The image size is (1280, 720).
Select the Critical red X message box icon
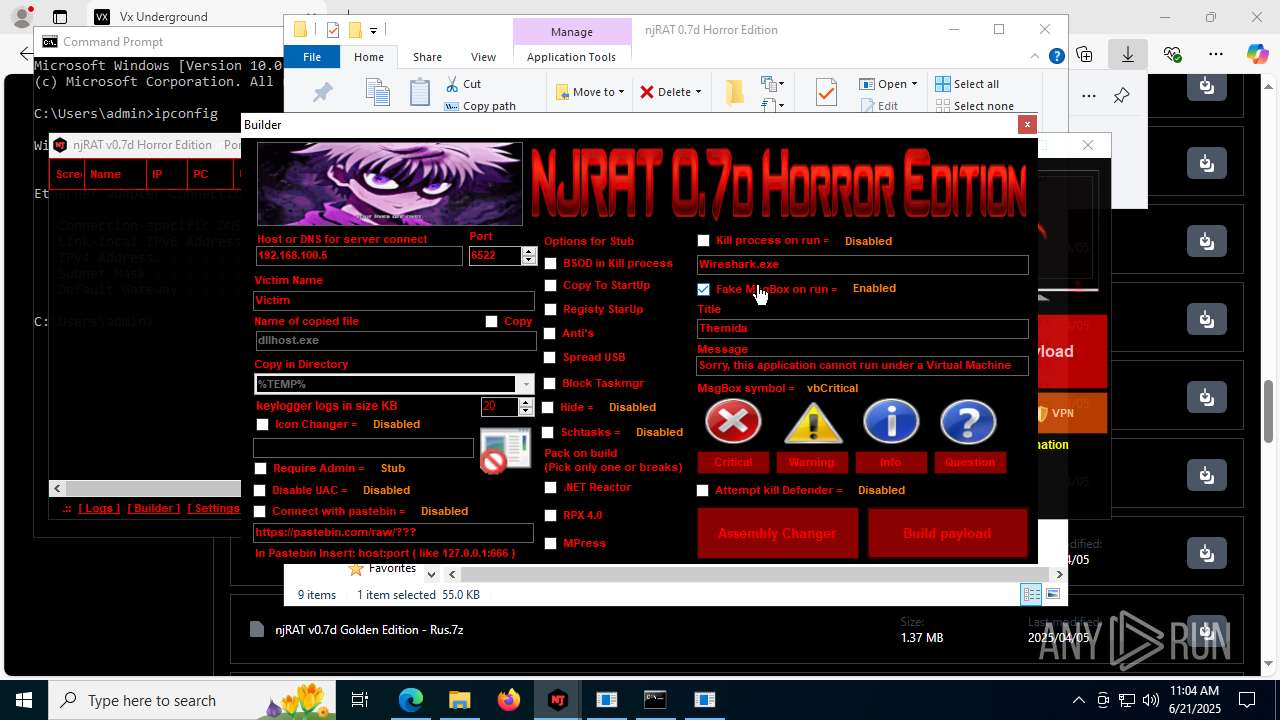click(x=733, y=422)
